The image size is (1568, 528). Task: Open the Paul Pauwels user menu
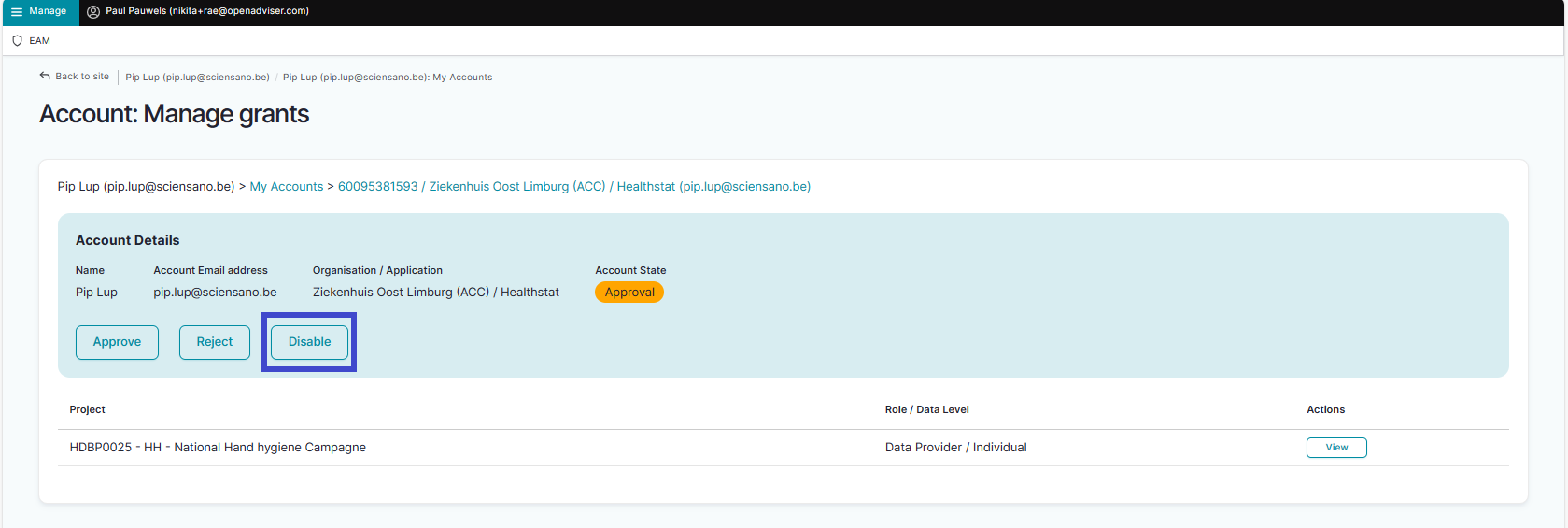[206, 11]
